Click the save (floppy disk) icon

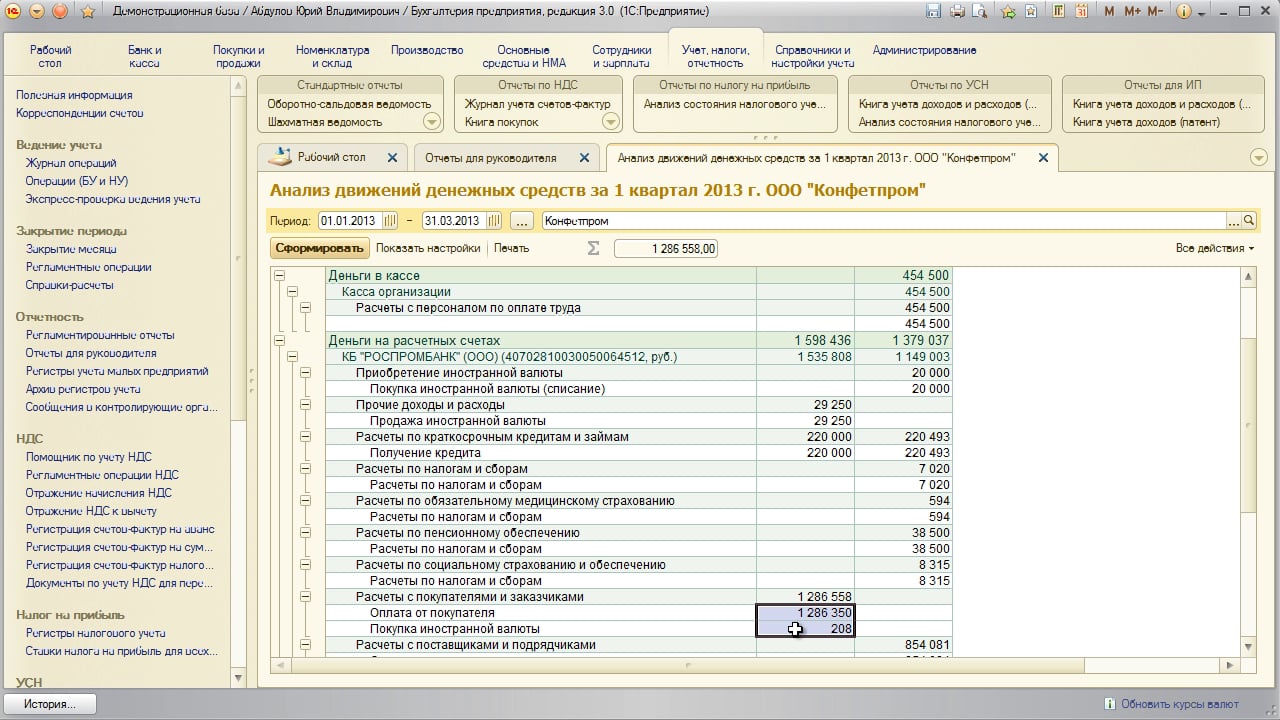point(933,12)
